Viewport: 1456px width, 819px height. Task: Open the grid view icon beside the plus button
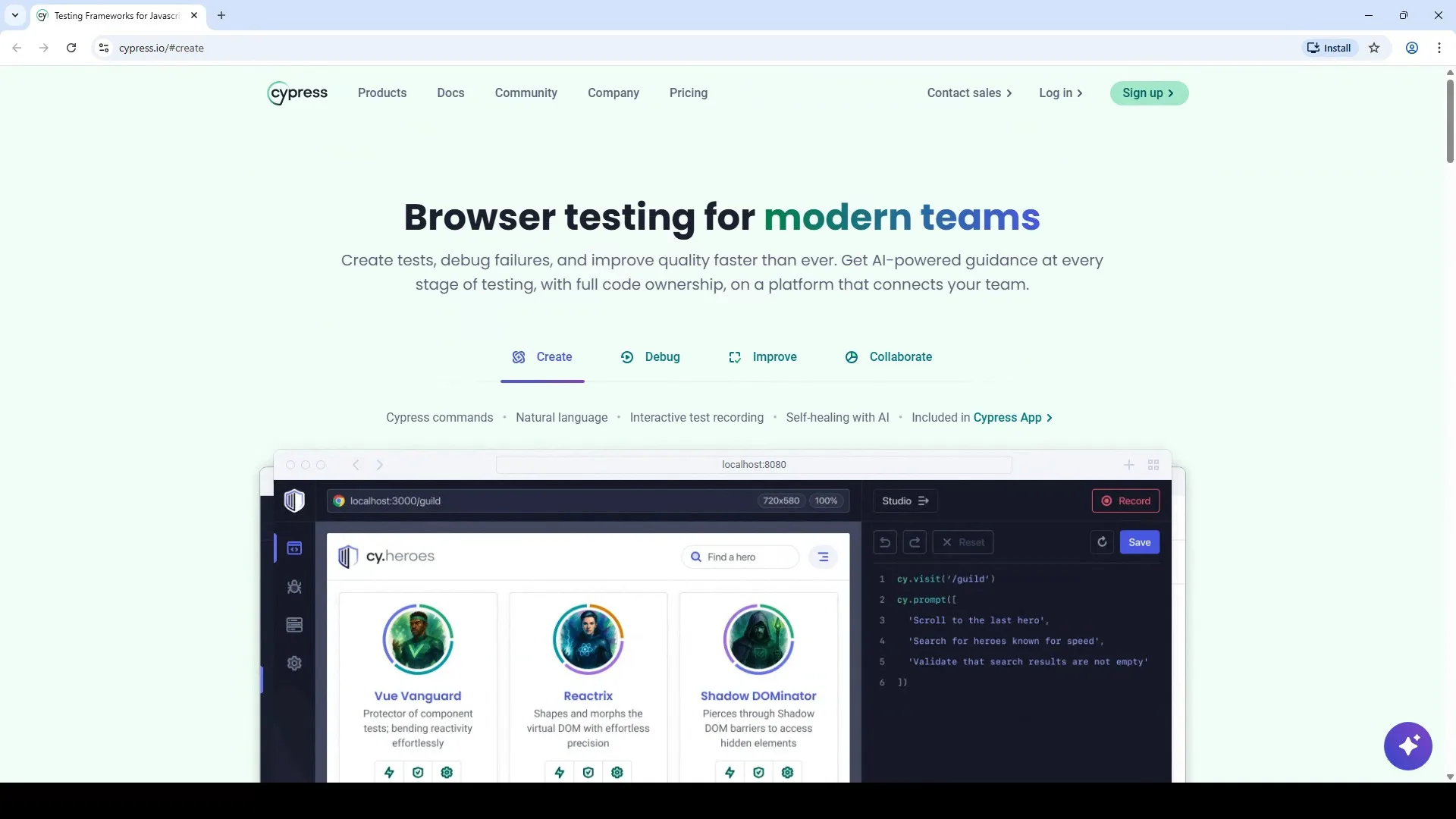tap(1153, 465)
